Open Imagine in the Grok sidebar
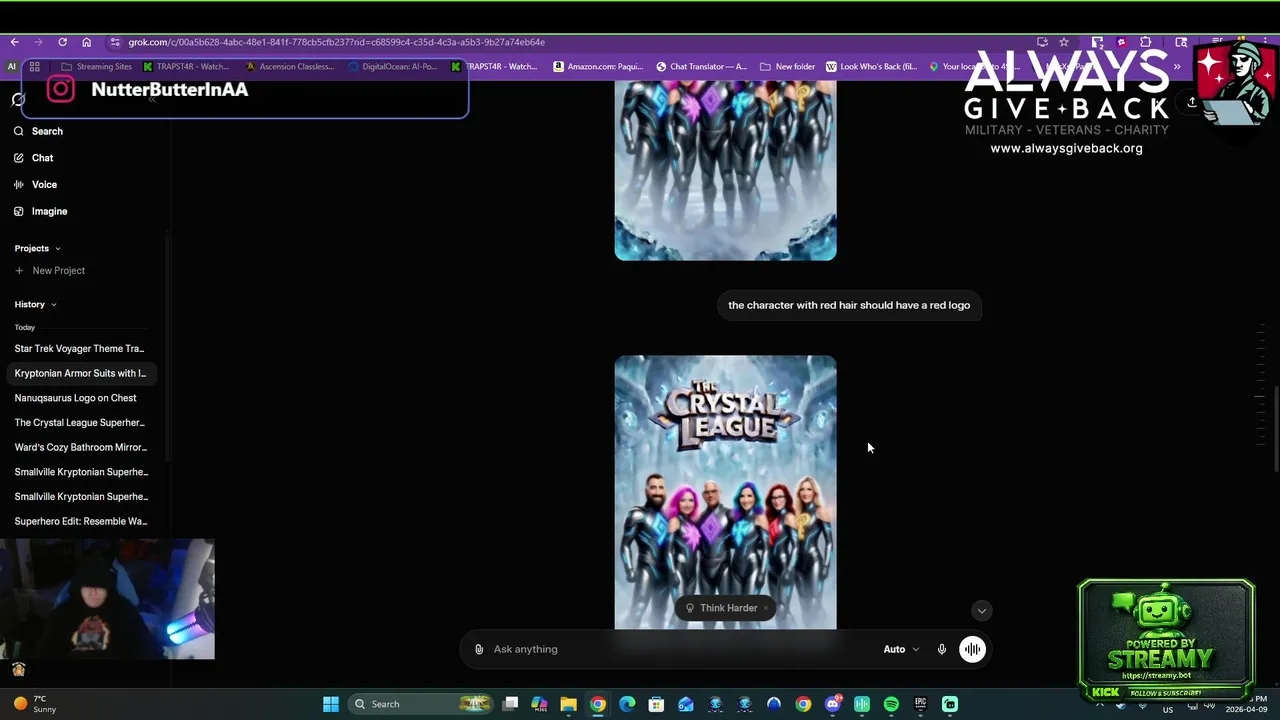This screenshot has width=1280, height=720. click(40, 211)
